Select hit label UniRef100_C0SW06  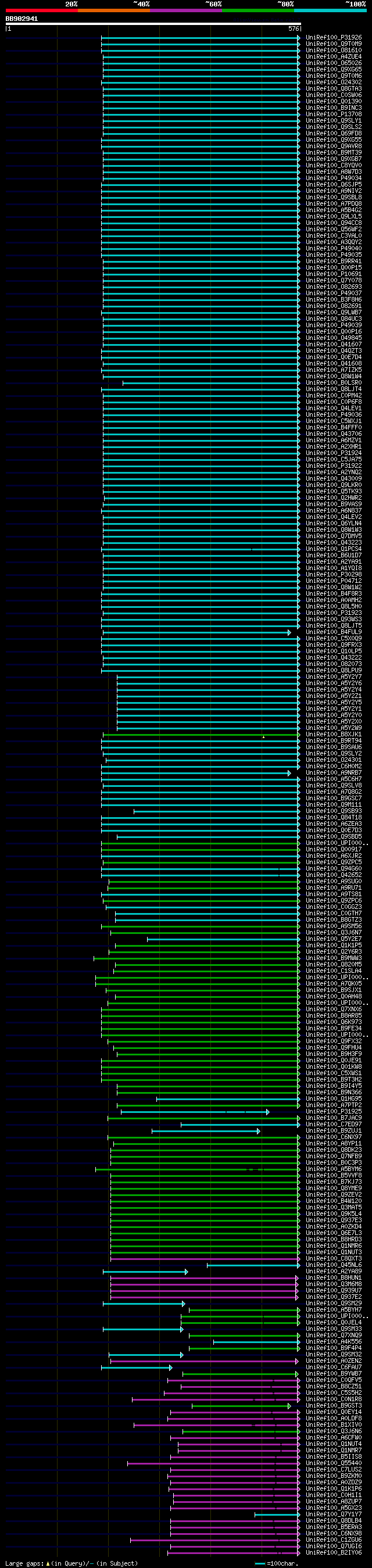pos(334,95)
